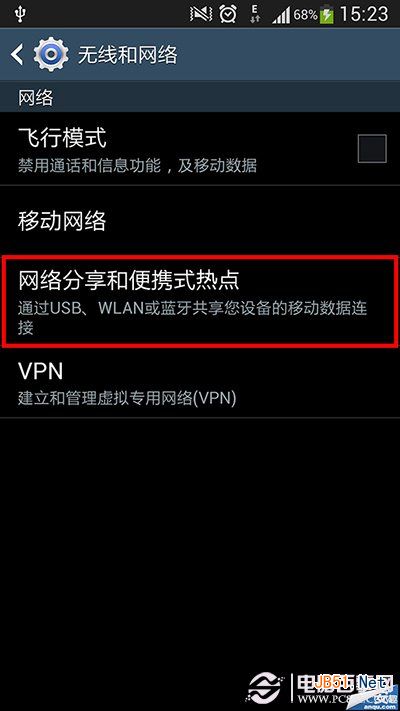Enable the 飞行模式 checkbox
Image resolution: width=400 pixels, height=711 pixels.
click(x=372, y=148)
